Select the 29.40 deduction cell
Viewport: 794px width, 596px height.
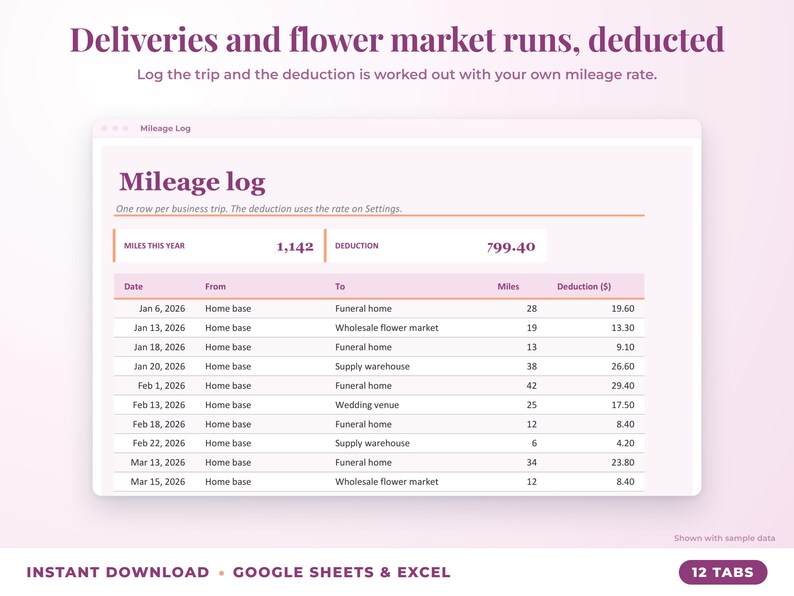point(622,385)
